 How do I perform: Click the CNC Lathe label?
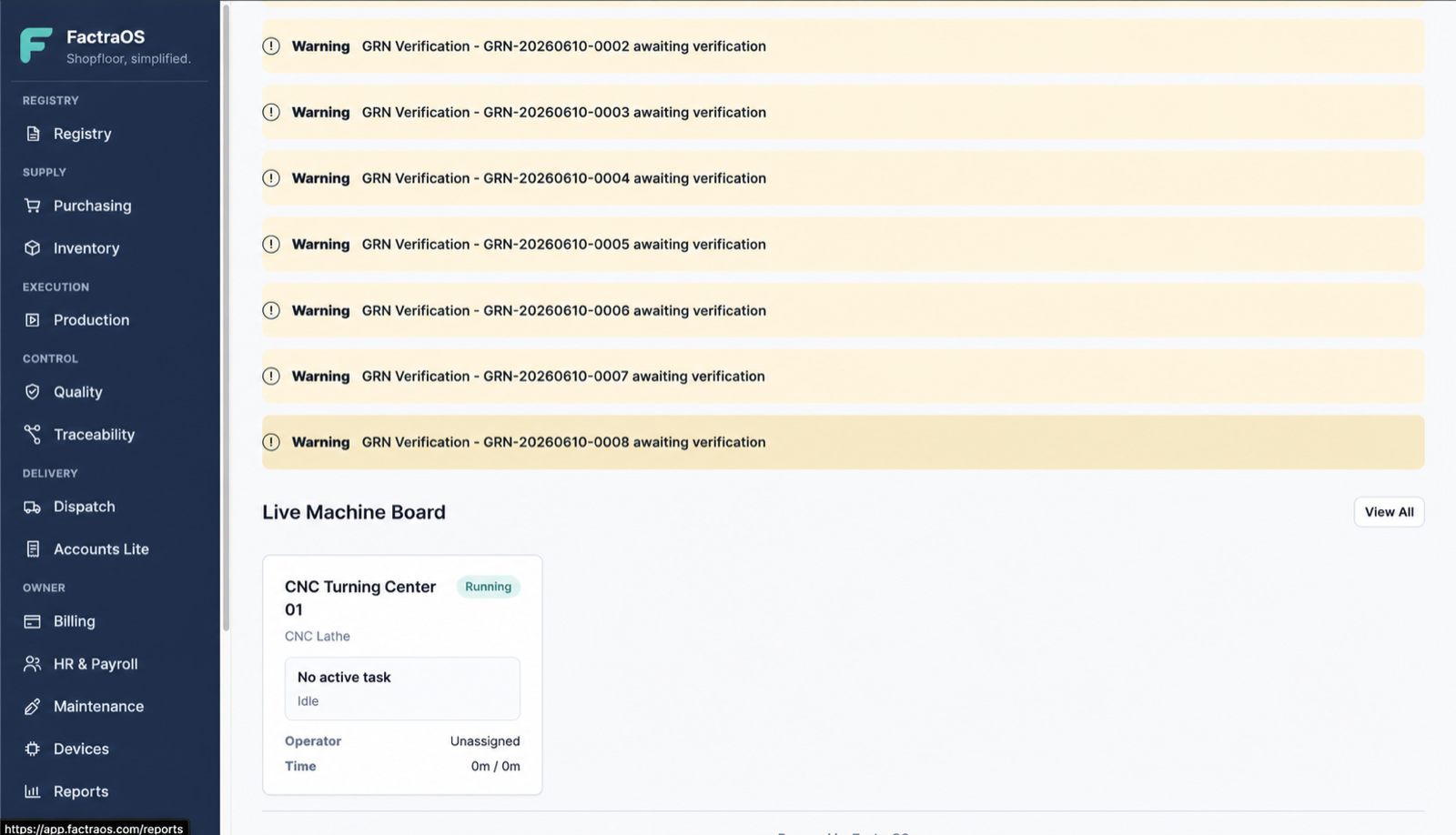point(318,636)
